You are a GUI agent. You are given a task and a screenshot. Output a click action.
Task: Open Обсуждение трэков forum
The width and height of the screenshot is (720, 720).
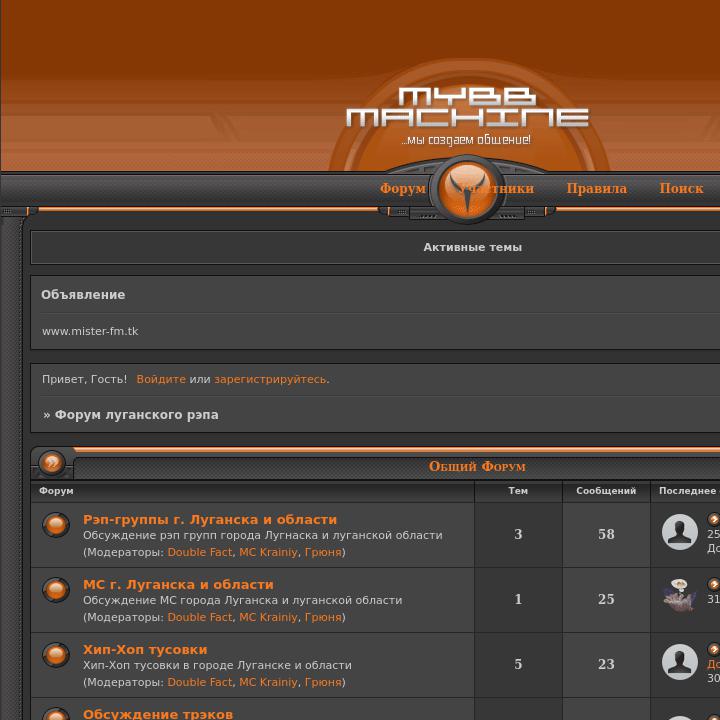pos(158,714)
